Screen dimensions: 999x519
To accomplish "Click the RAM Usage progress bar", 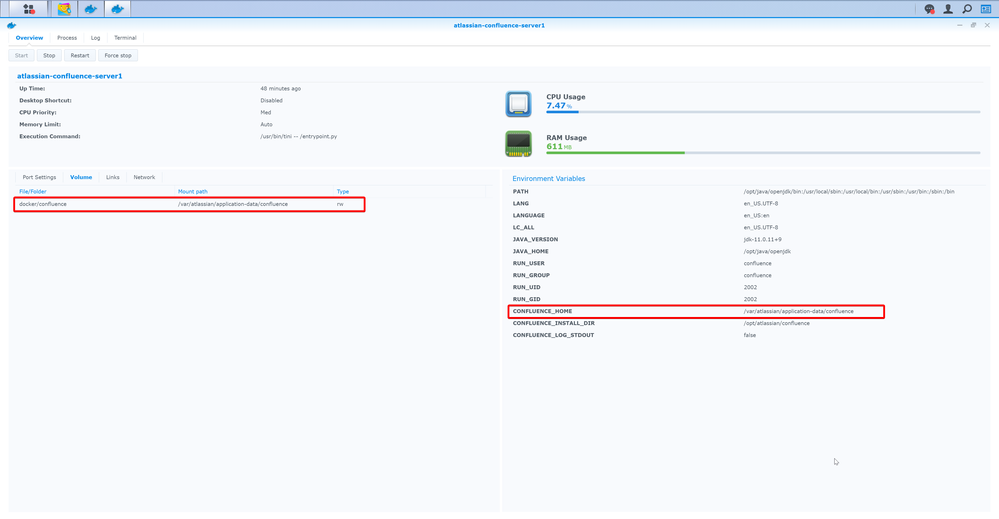I will tap(763, 153).
